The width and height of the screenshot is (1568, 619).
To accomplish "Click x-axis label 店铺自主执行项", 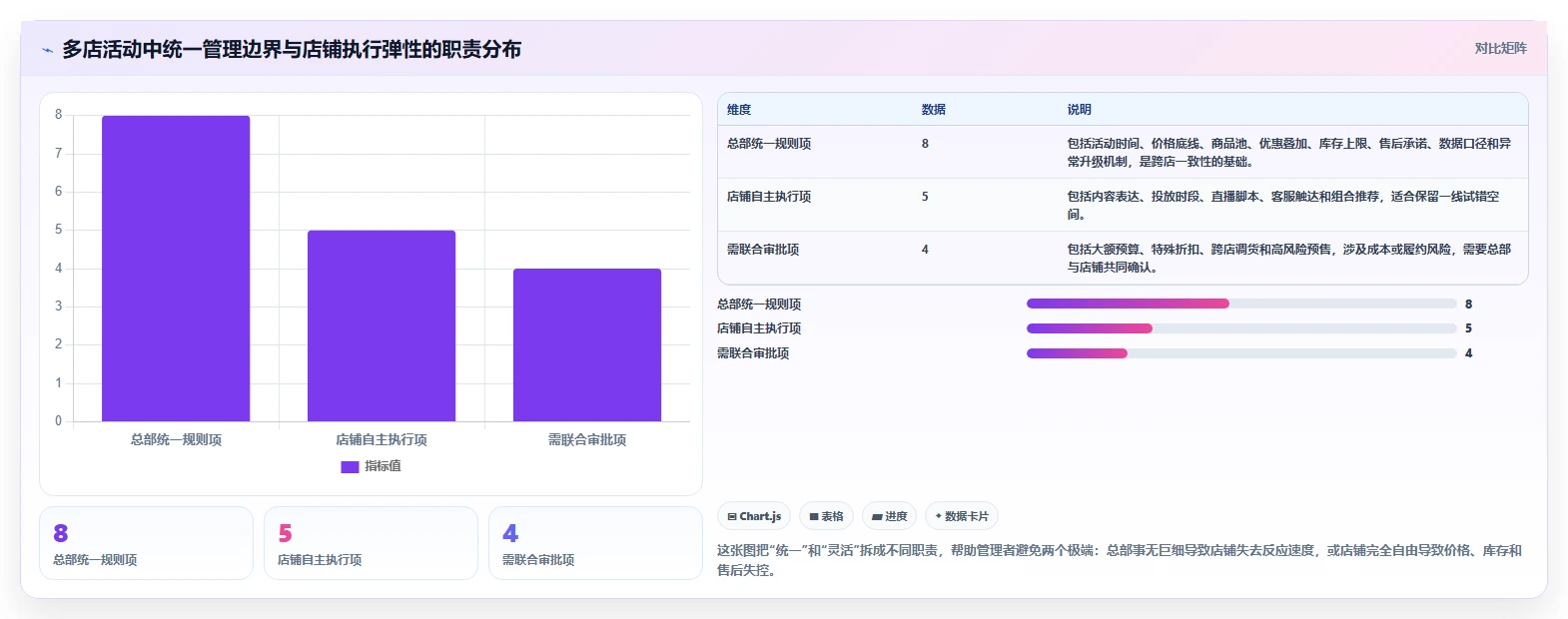I will pyautogui.click(x=382, y=439).
